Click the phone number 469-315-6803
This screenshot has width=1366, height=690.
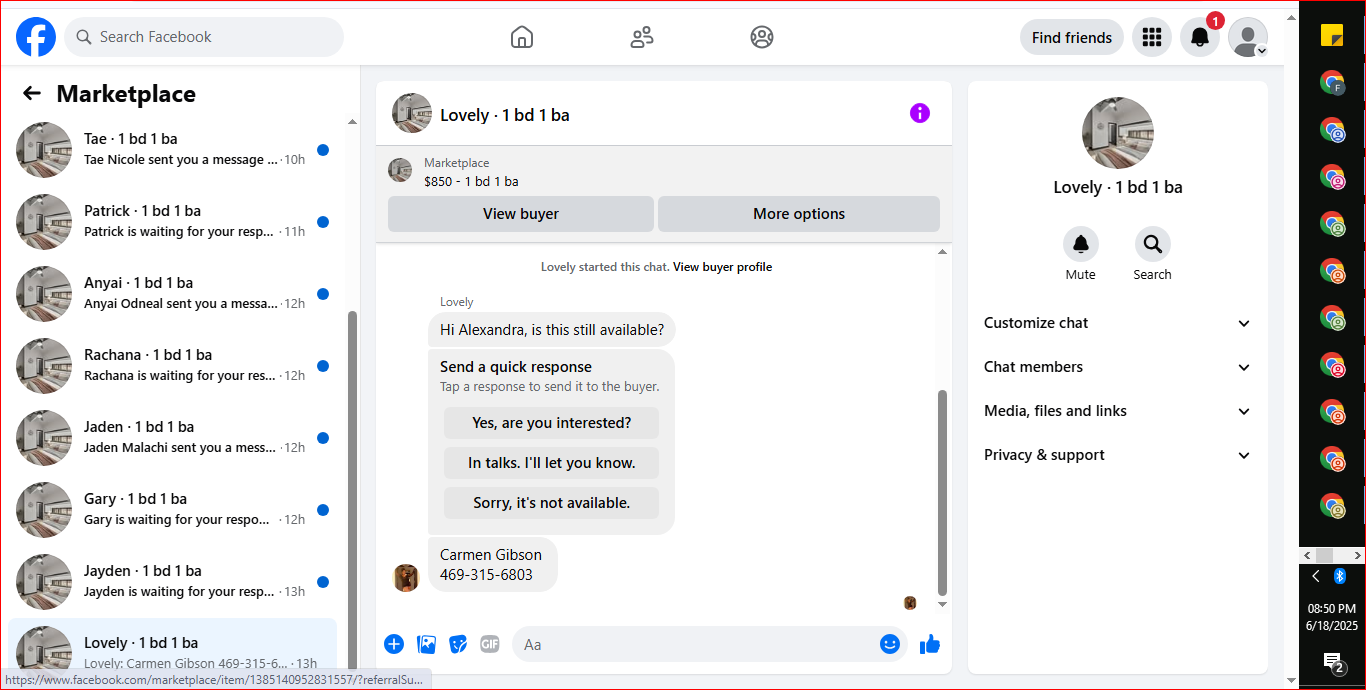(486, 575)
